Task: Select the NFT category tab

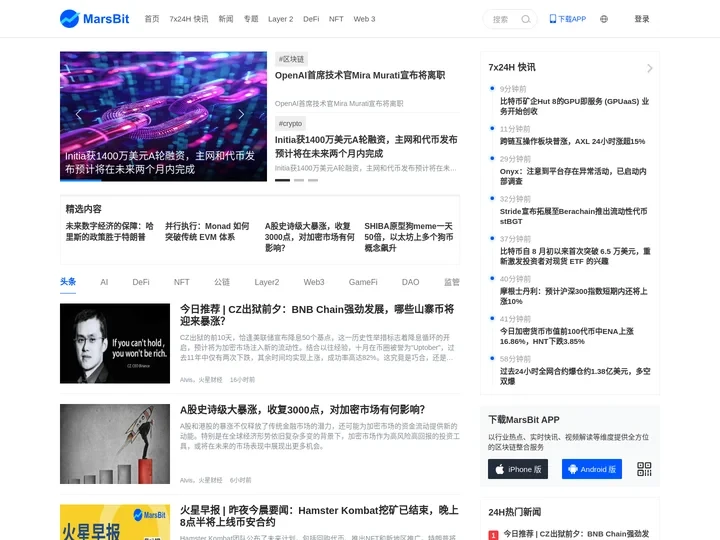Action: [181, 282]
